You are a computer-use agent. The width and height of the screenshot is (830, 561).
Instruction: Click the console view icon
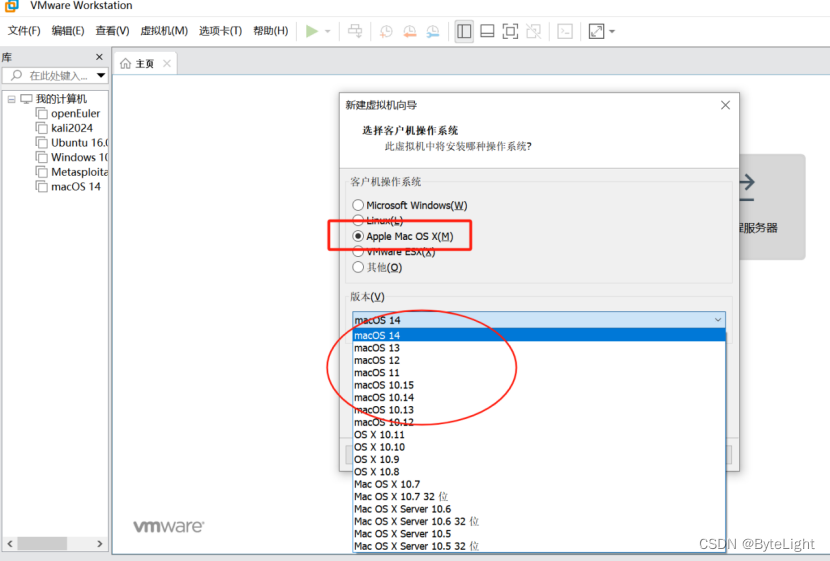[x=565, y=31]
